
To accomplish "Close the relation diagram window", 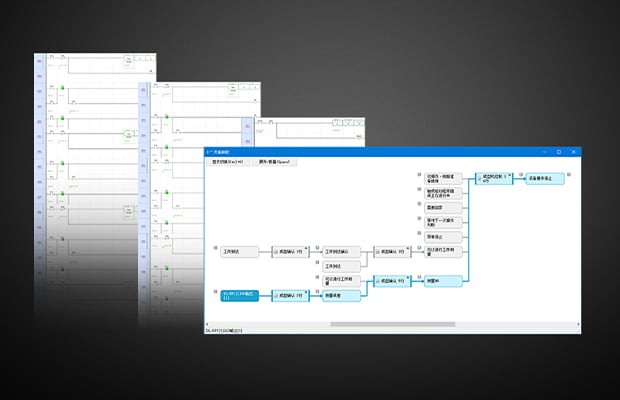I will [574, 152].
